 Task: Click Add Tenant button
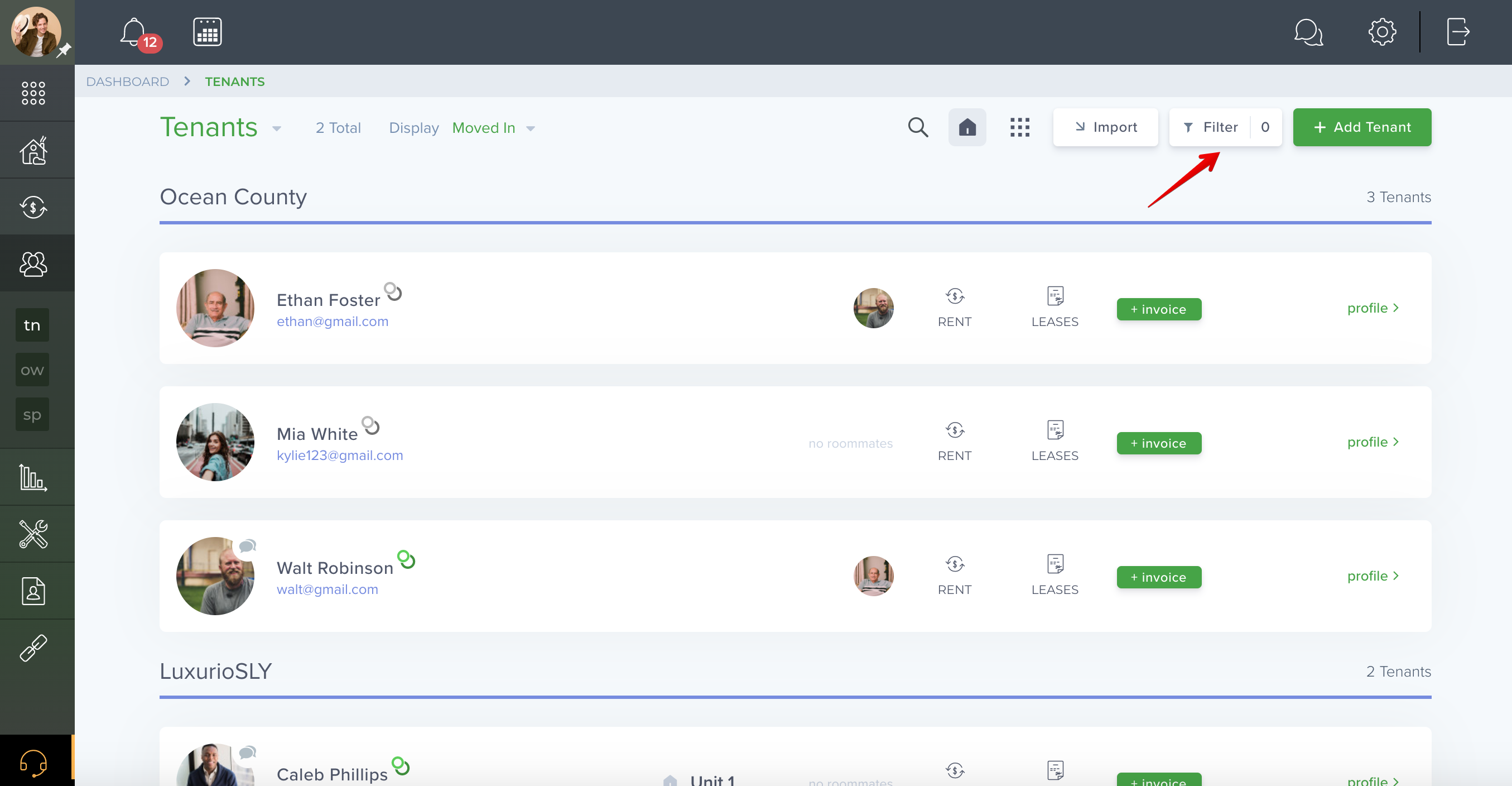pyautogui.click(x=1362, y=127)
